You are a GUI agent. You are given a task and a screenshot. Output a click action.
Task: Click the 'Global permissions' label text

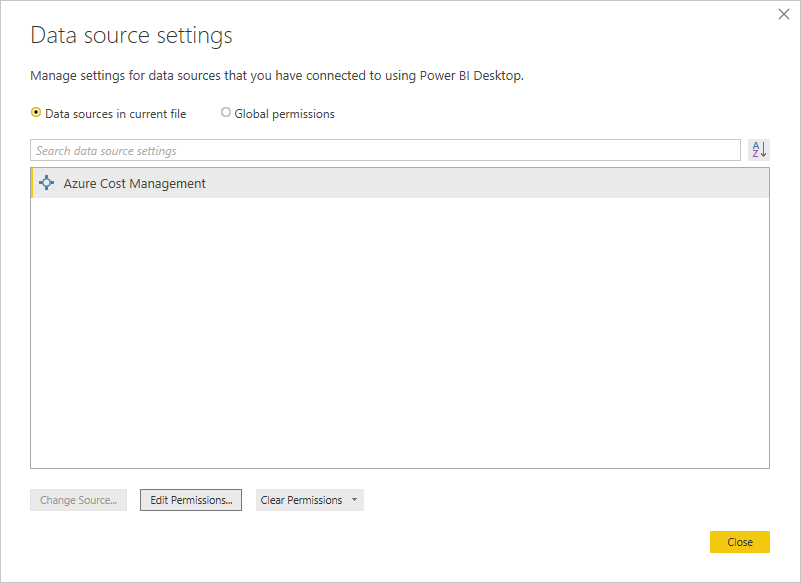click(284, 114)
